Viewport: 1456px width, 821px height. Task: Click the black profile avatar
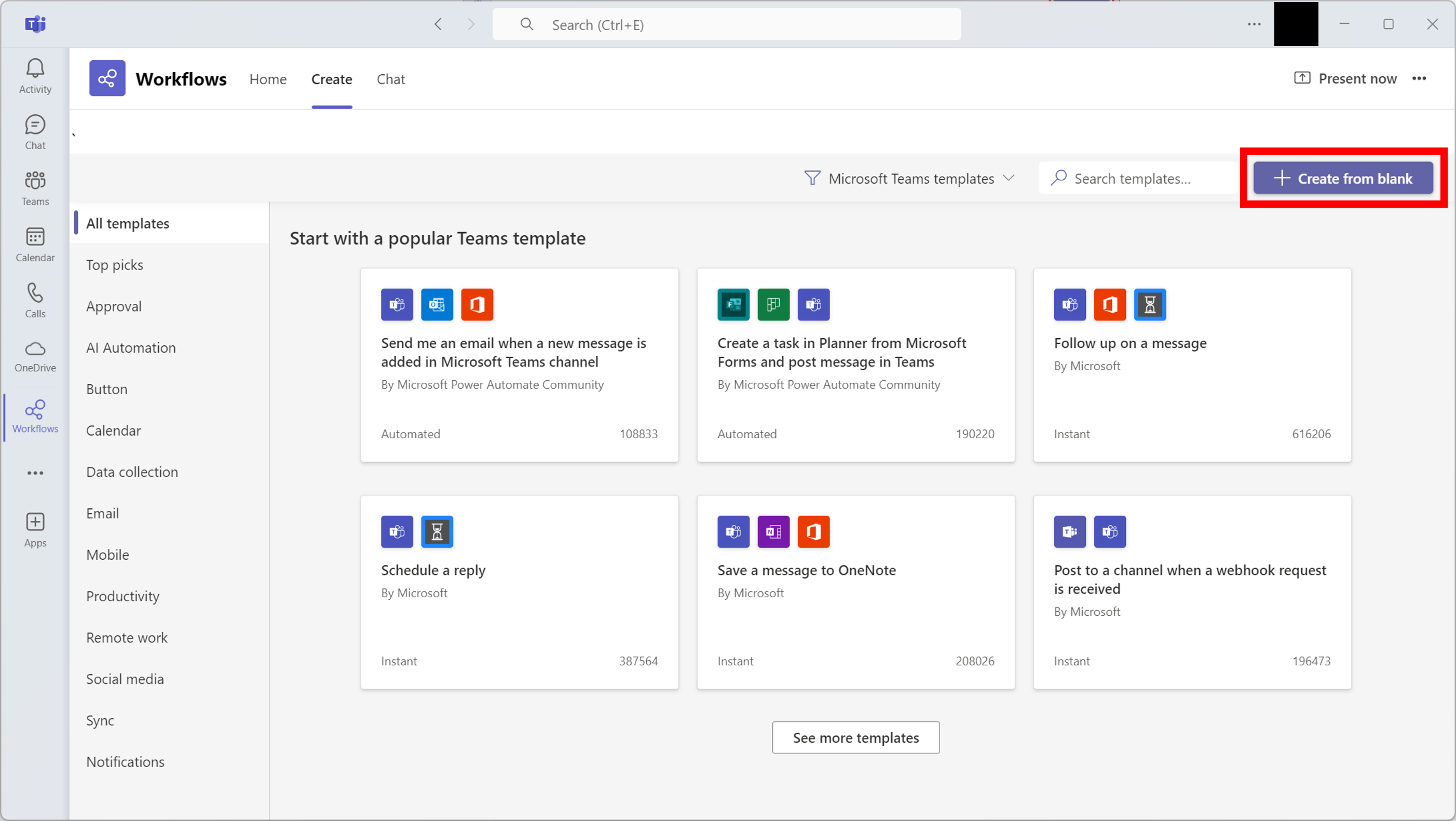[x=1296, y=24]
